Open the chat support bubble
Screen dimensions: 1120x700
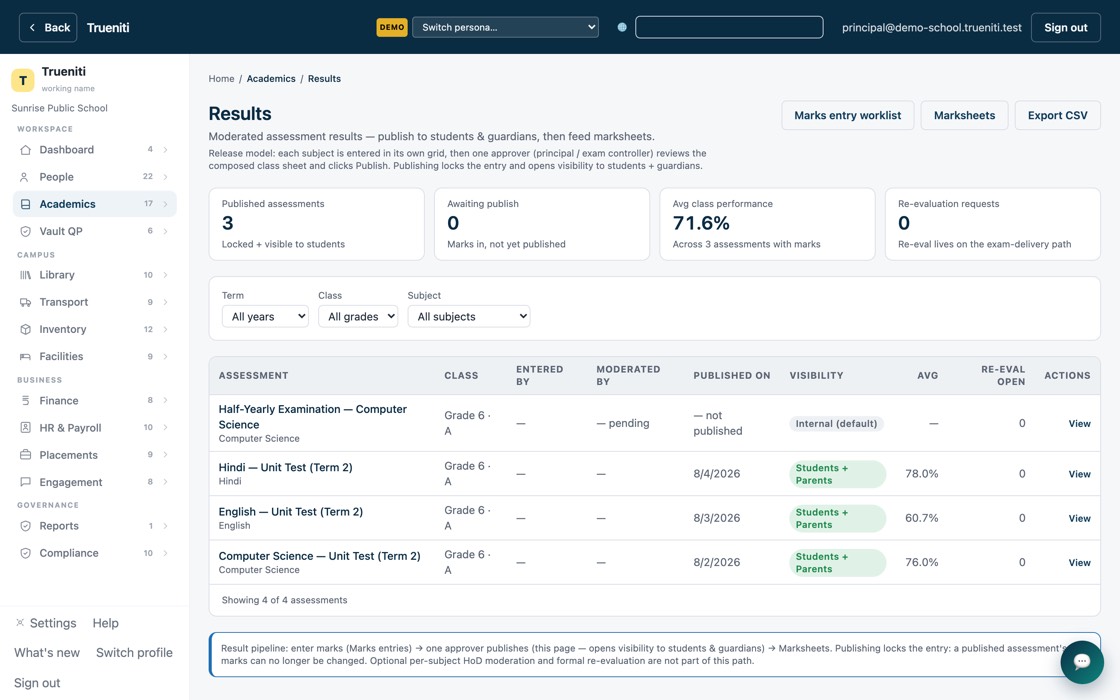(x=1081, y=661)
